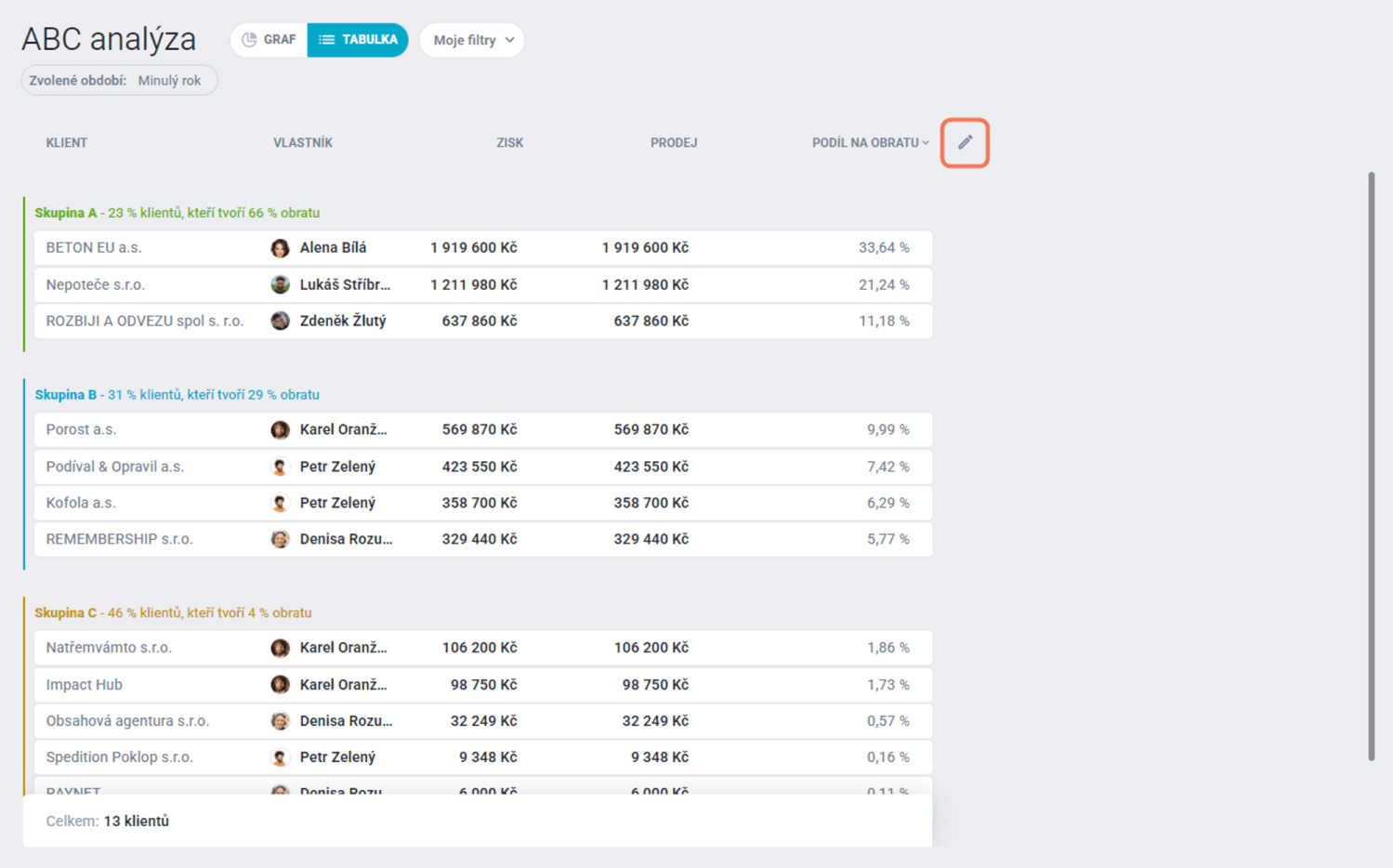Click Petr Zelený avatar in Spedition Poklop row
The image size is (1393, 868).
coord(280,757)
